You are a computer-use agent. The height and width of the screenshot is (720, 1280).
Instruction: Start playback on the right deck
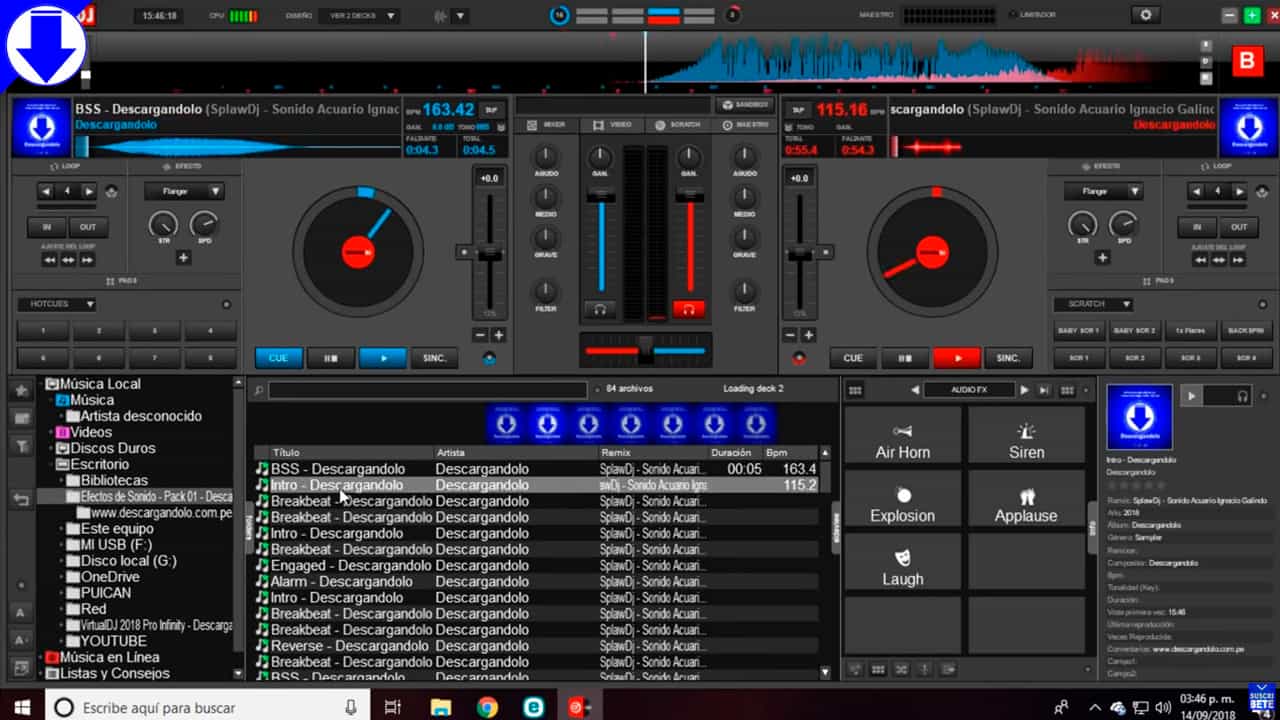tap(957, 358)
